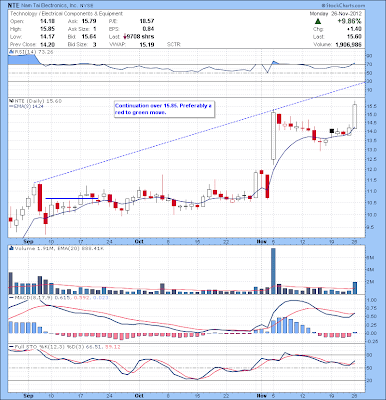Click the NTE ticker symbol in header

(14, 6)
